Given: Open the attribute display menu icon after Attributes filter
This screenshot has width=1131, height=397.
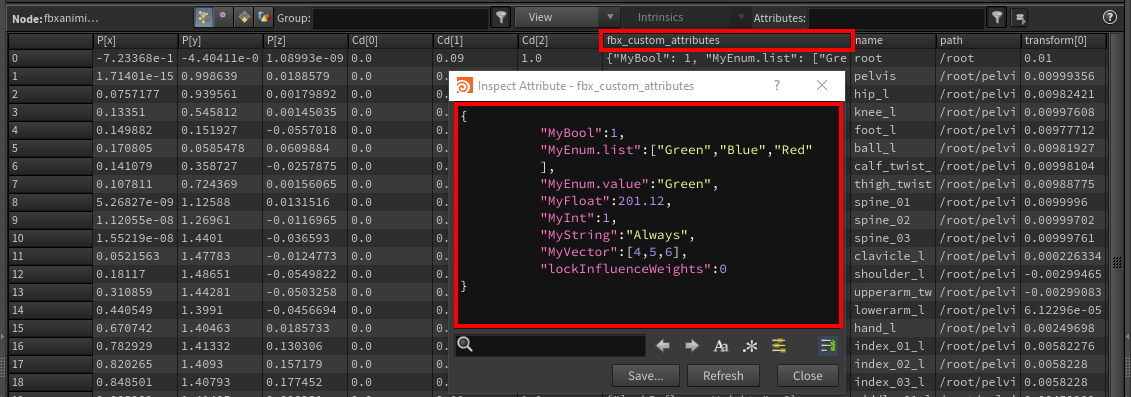Looking at the screenshot, I should pyautogui.click(x=1021, y=17).
